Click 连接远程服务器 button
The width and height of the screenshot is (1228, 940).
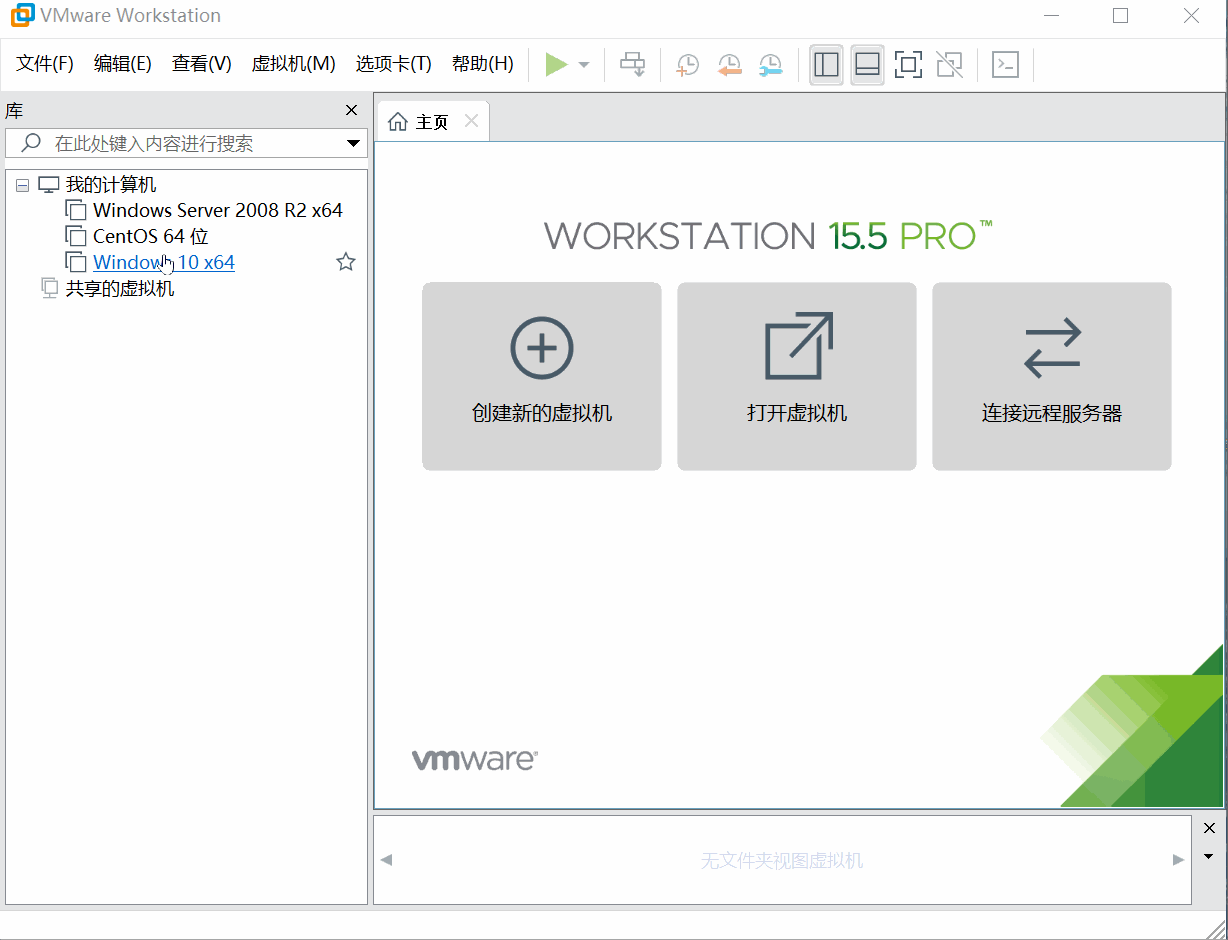1052,376
